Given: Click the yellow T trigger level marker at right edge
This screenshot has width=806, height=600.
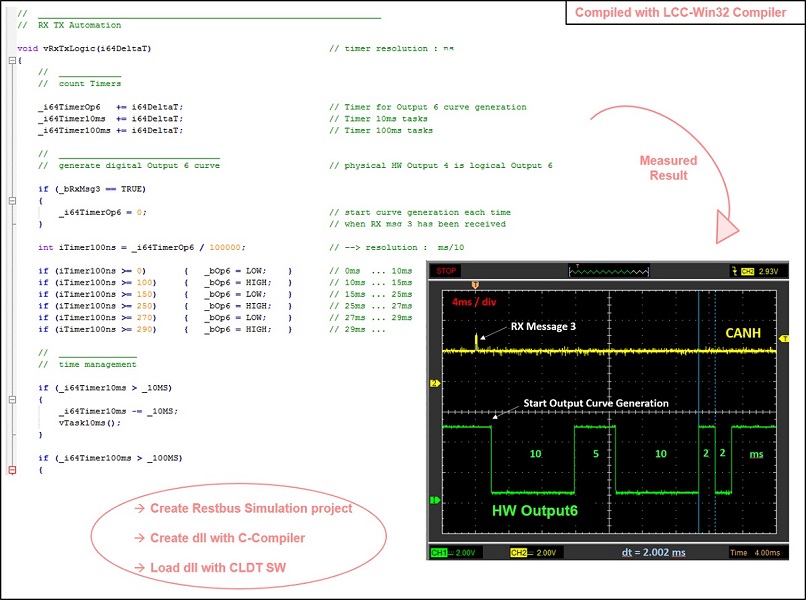Looking at the screenshot, I should [784, 338].
